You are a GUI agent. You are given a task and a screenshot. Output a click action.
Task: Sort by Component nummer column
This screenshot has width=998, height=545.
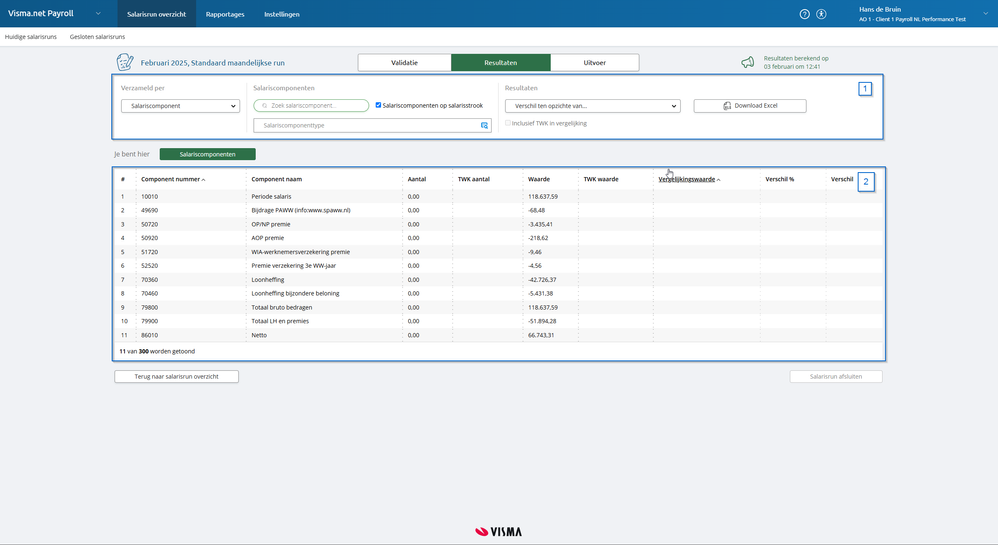[x=173, y=180]
